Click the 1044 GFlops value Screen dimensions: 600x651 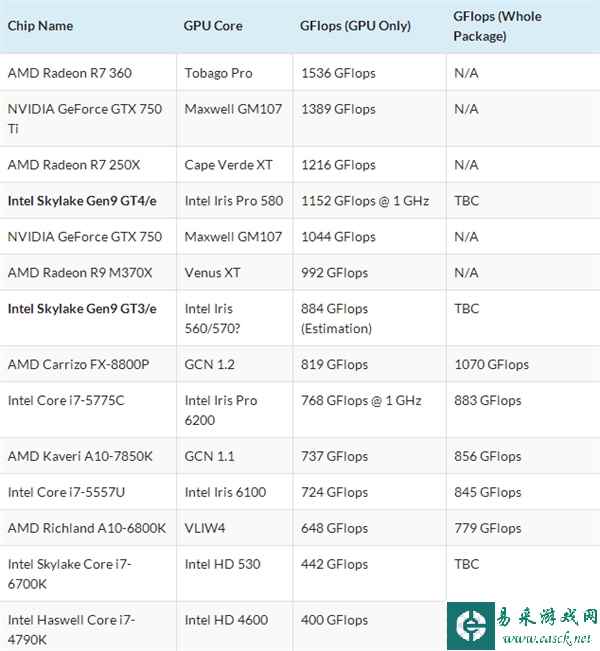[x=338, y=237]
